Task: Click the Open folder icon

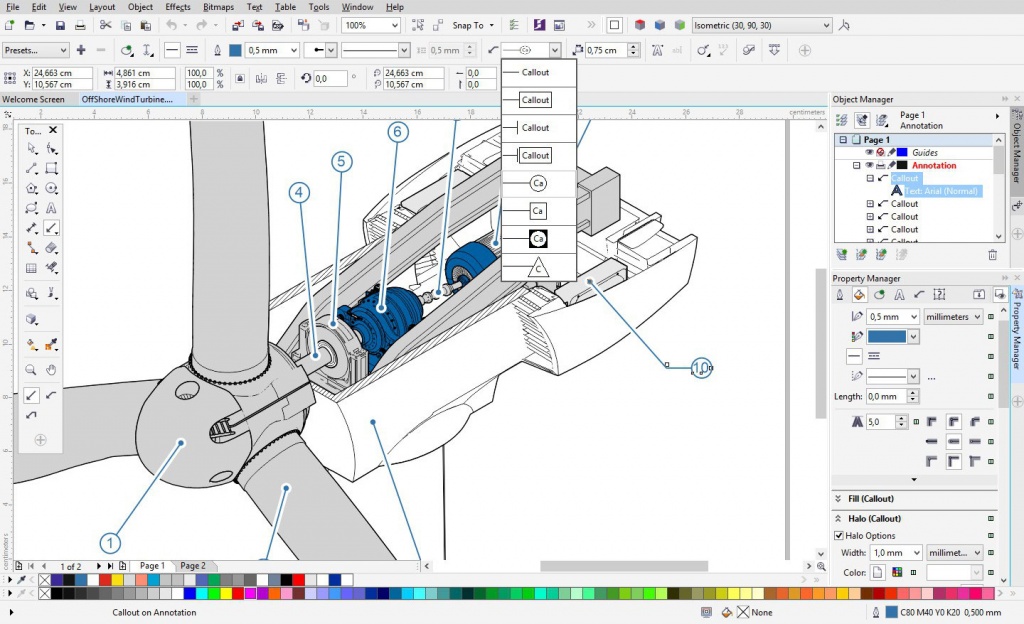Action: point(29,25)
